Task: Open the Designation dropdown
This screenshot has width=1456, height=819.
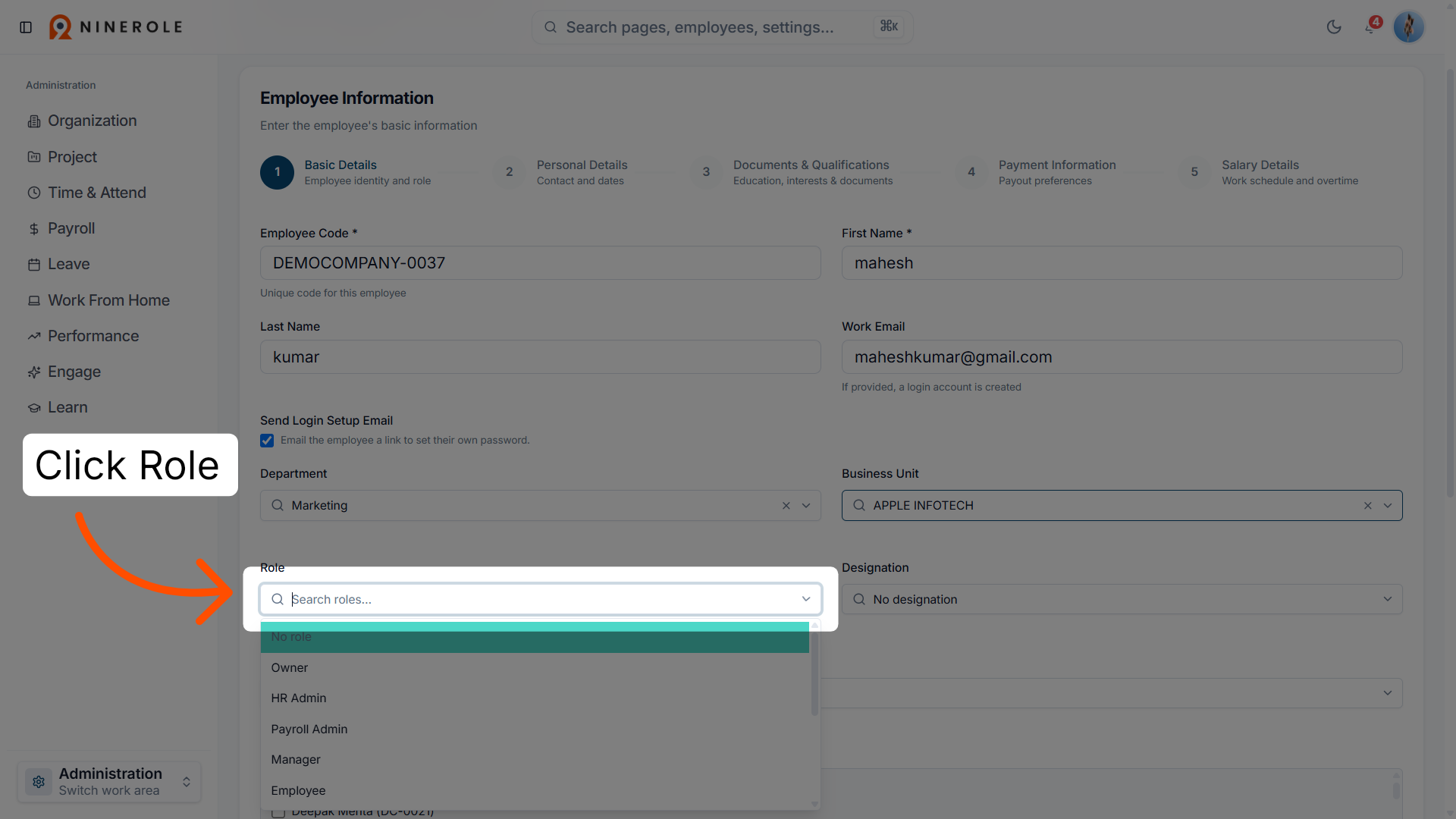Action: [1122, 599]
